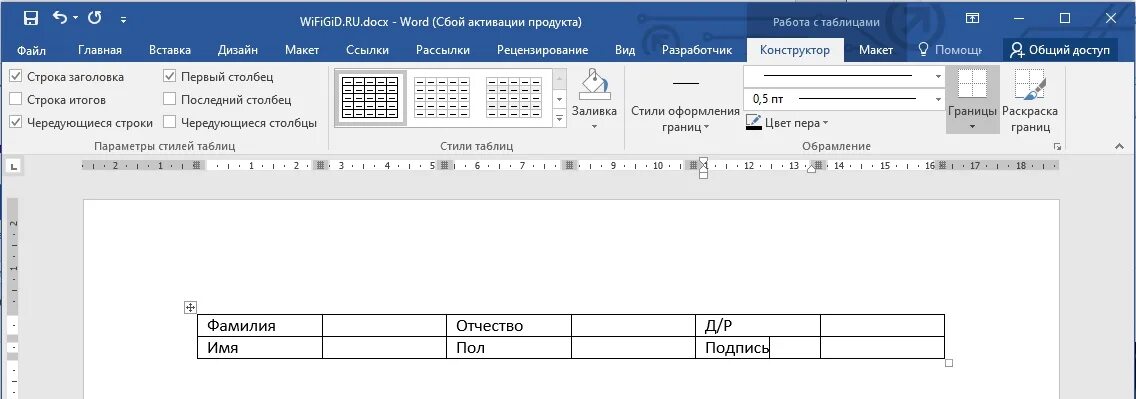Switch to the Главная tab
Viewport: 1136px width, 399px height.
(100, 50)
